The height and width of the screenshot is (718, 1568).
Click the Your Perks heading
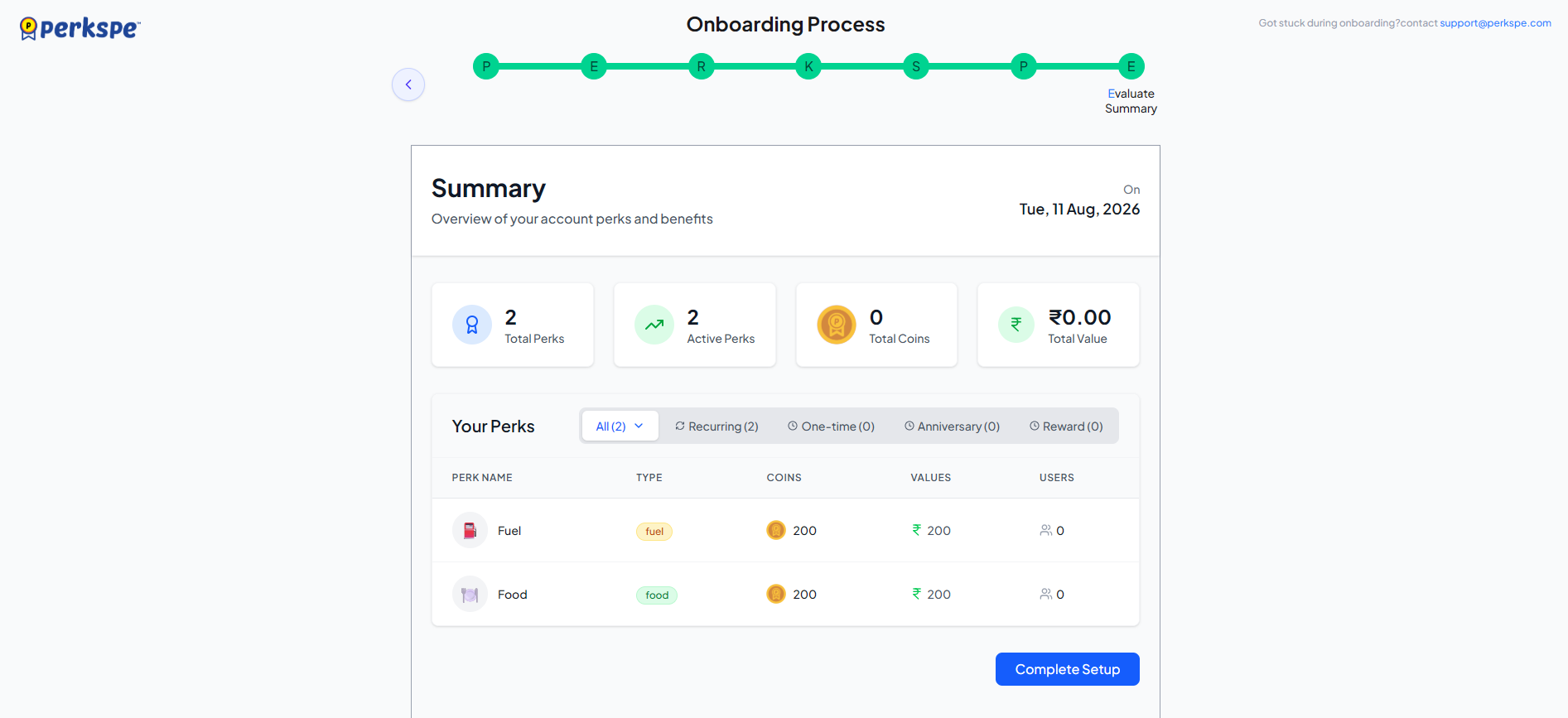point(494,426)
